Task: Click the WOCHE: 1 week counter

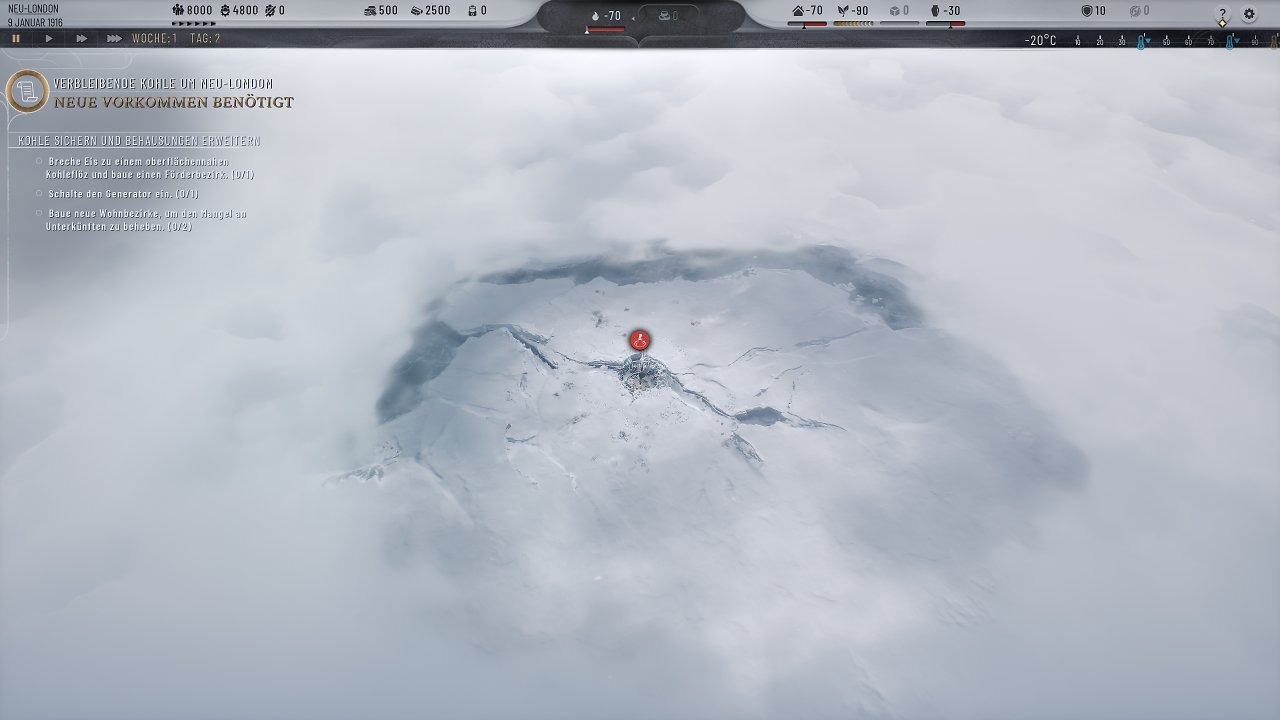Action: tap(154, 39)
